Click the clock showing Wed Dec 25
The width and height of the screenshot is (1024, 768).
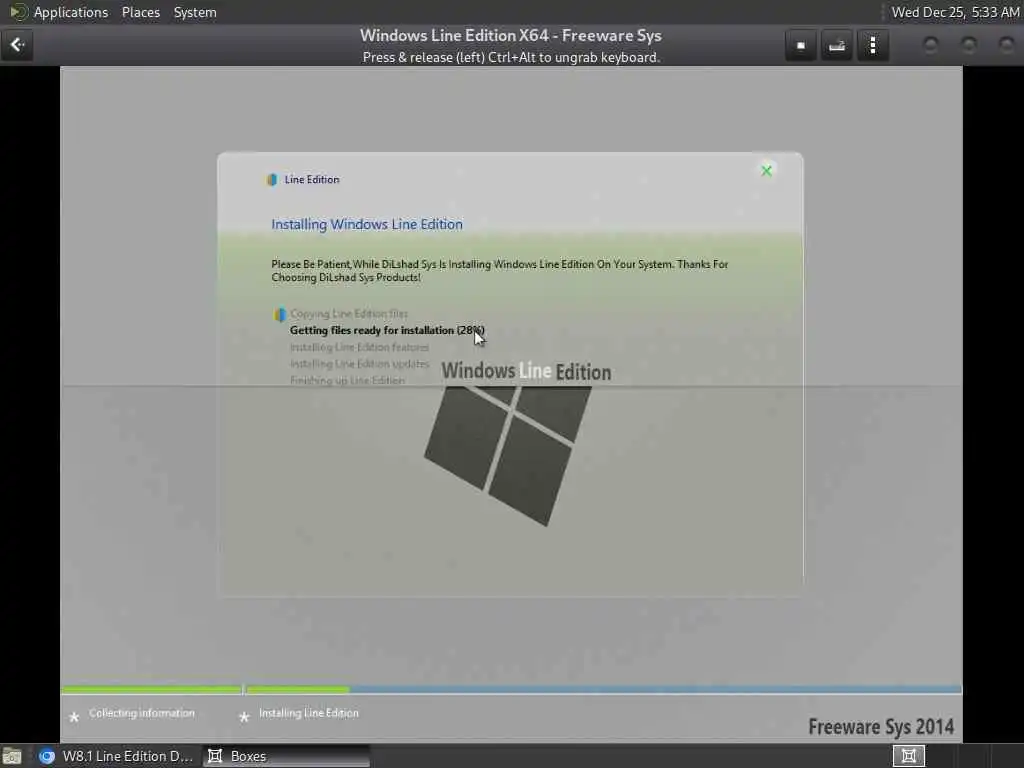click(955, 12)
